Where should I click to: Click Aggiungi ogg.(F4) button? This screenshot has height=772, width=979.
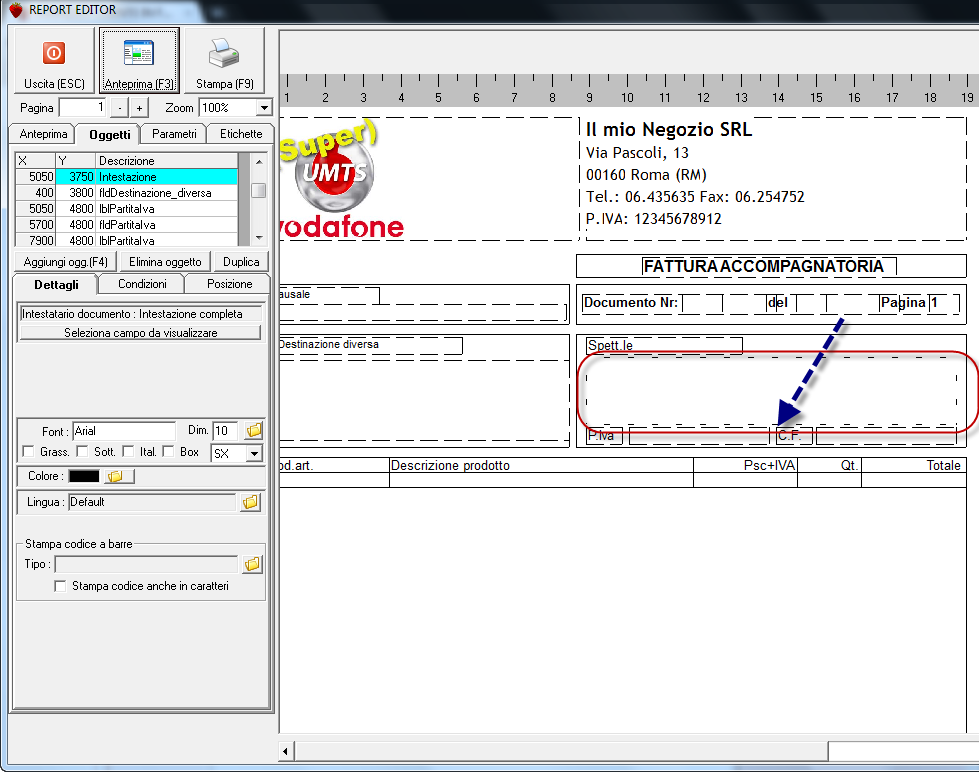66,262
